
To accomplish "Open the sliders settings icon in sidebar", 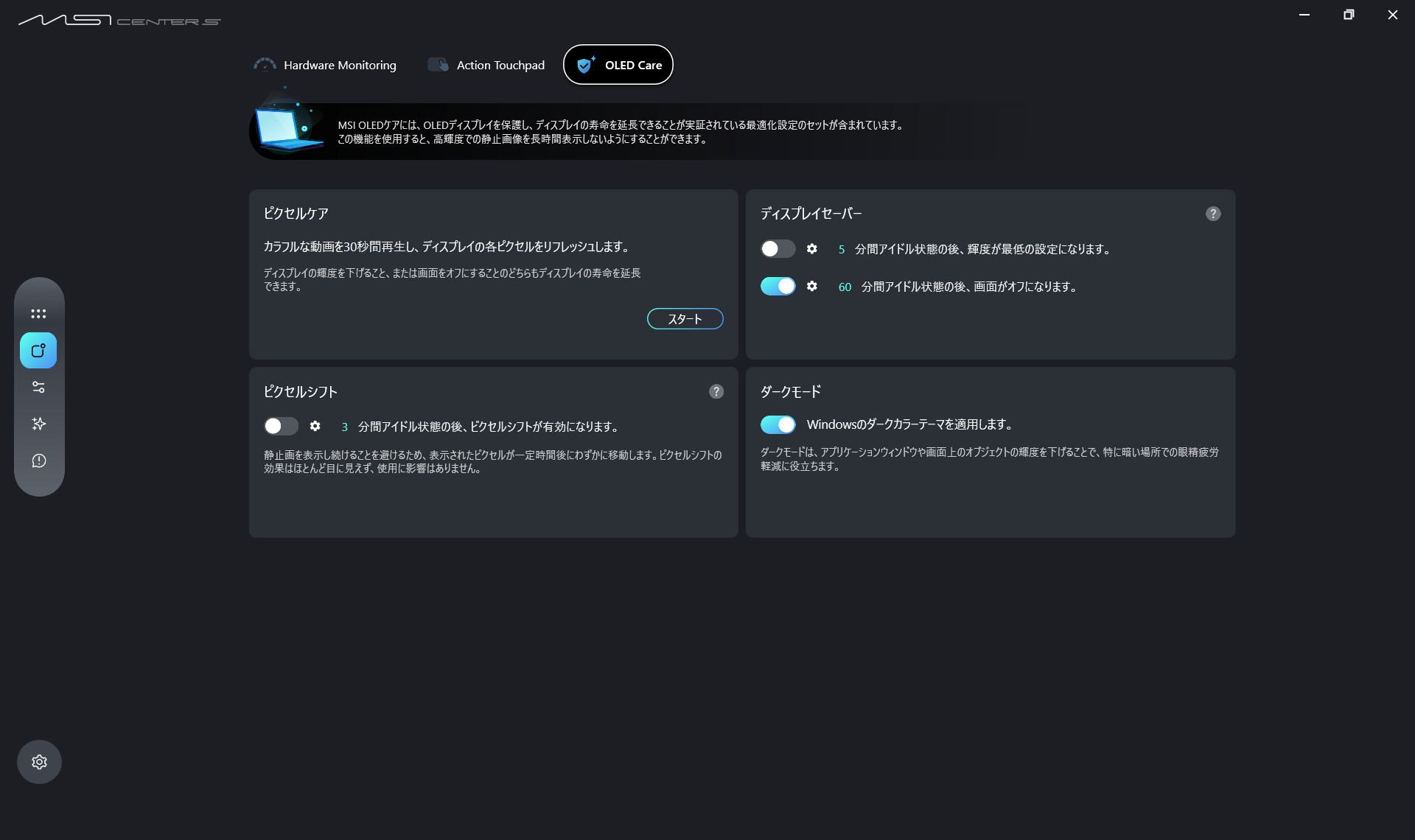I will (x=38, y=388).
